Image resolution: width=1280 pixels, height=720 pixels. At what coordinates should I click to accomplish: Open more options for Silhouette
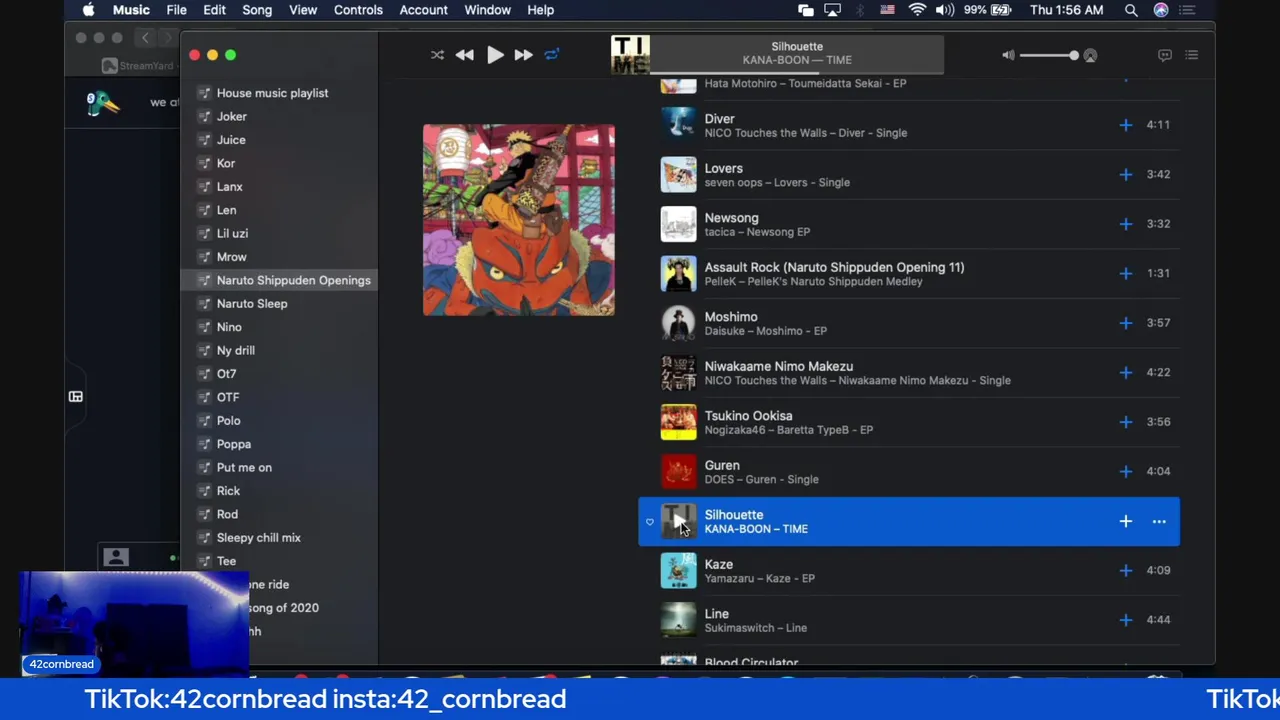coord(1159,521)
